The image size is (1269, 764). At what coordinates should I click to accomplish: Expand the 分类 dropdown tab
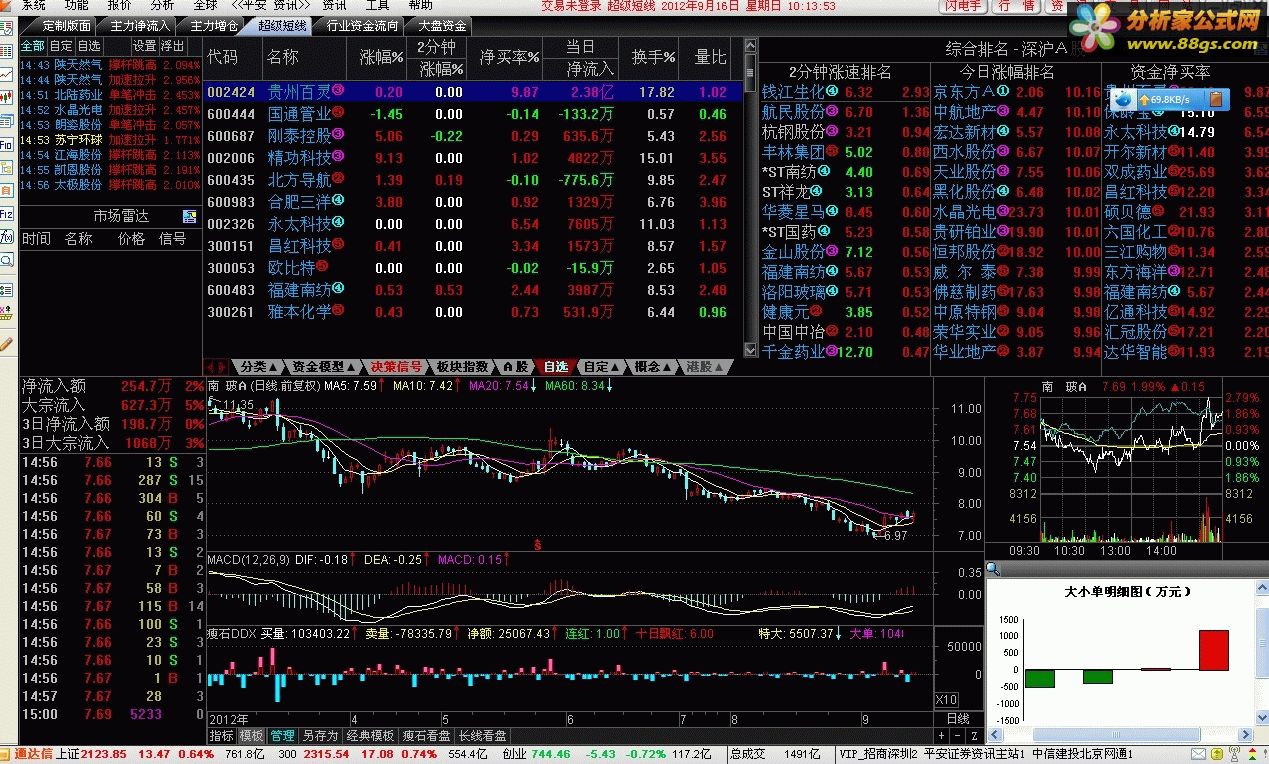pyautogui.click(x=259, y=366)
